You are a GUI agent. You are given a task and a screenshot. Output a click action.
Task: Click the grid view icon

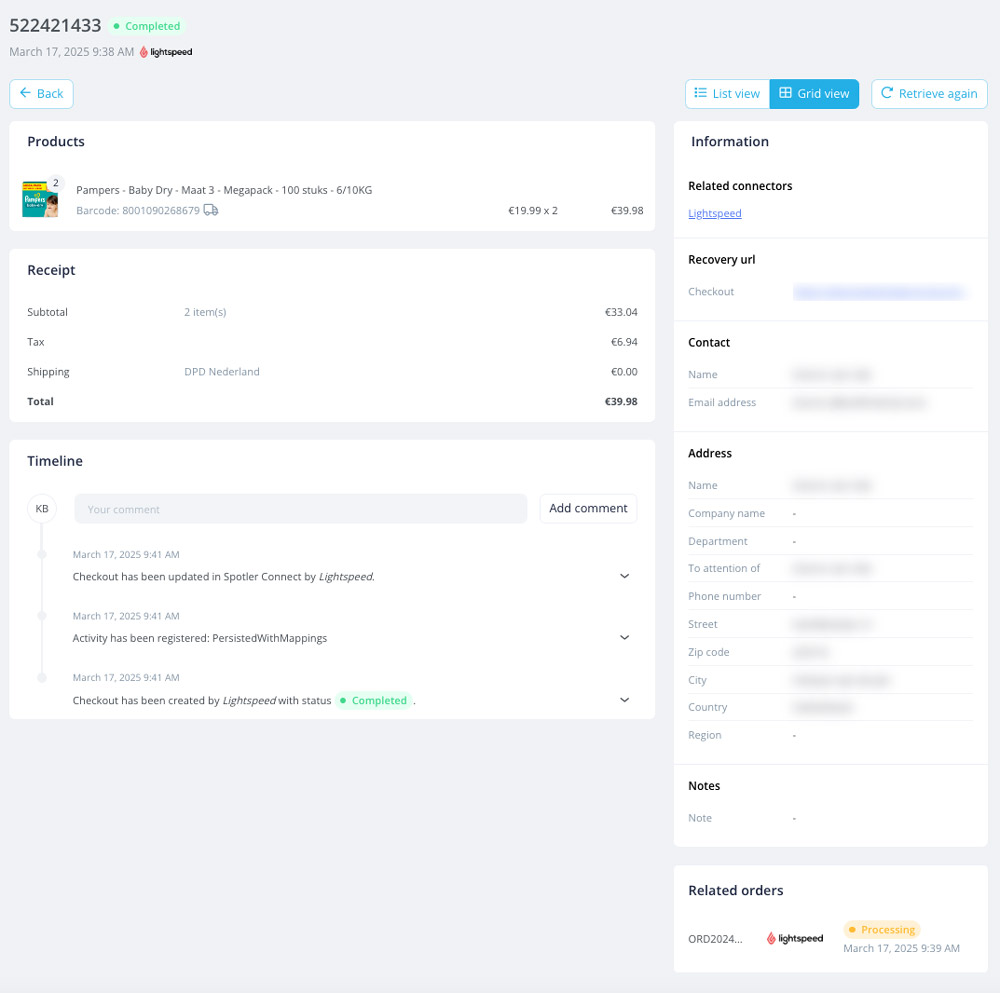[x=785, y=93]
